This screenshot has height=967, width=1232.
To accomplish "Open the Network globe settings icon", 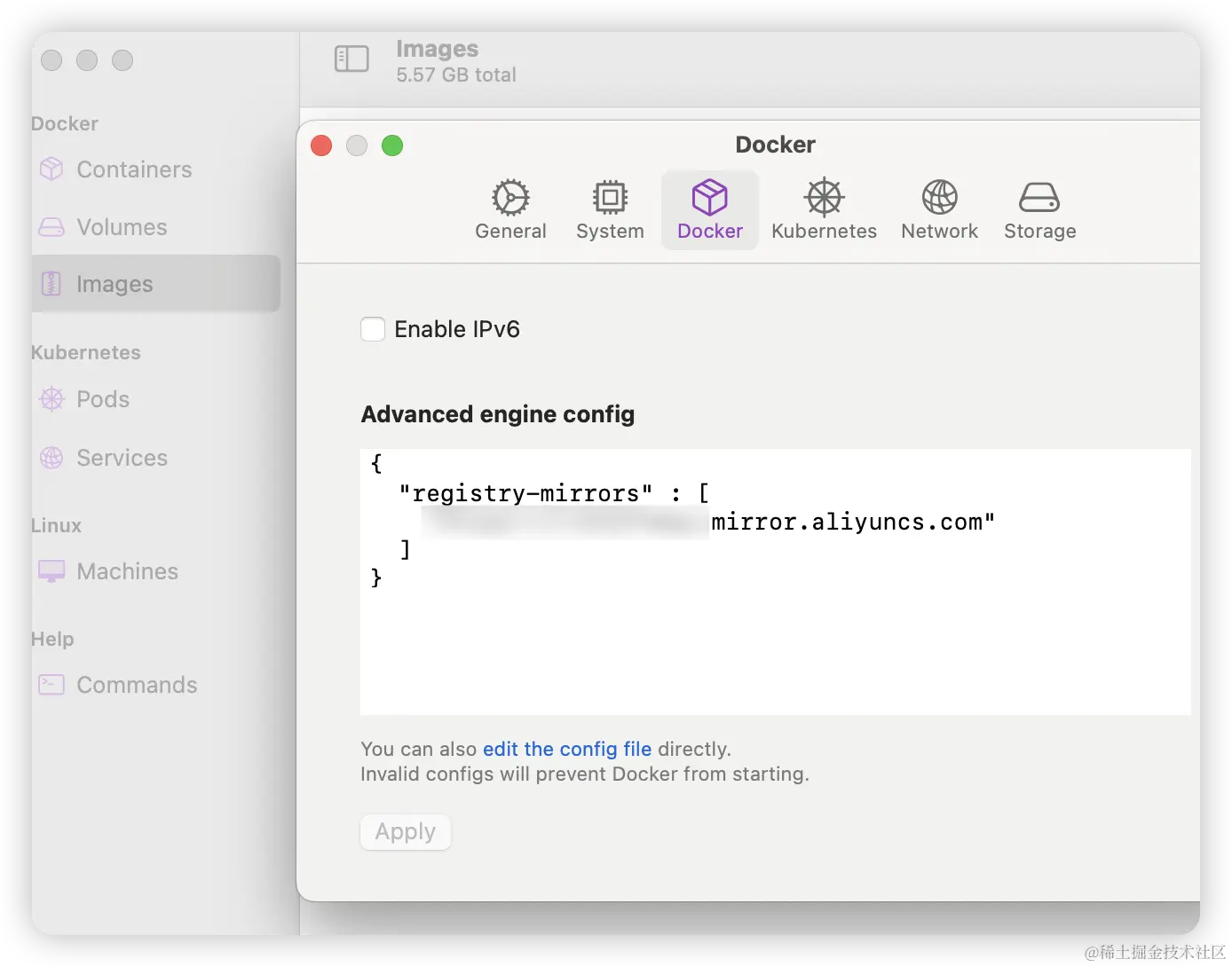I will [x=940, y=197].
